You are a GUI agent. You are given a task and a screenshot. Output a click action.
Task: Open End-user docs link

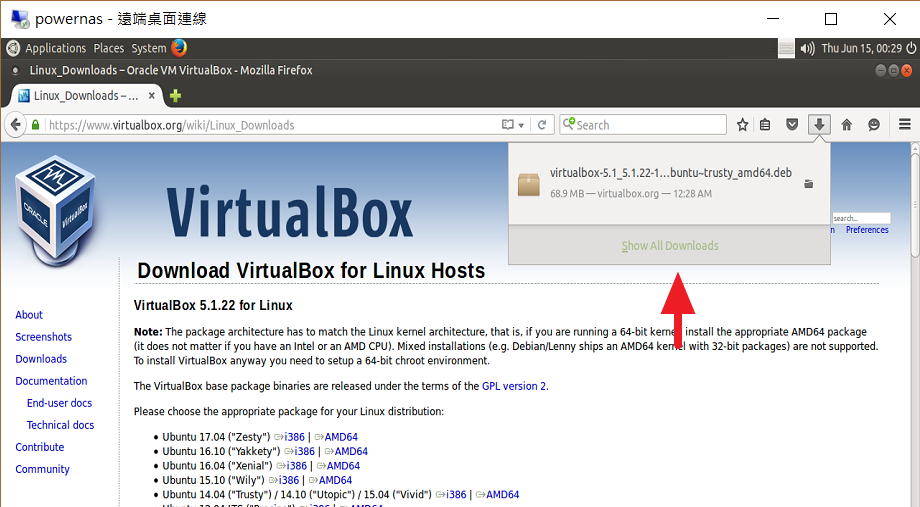tap(59, 403)
